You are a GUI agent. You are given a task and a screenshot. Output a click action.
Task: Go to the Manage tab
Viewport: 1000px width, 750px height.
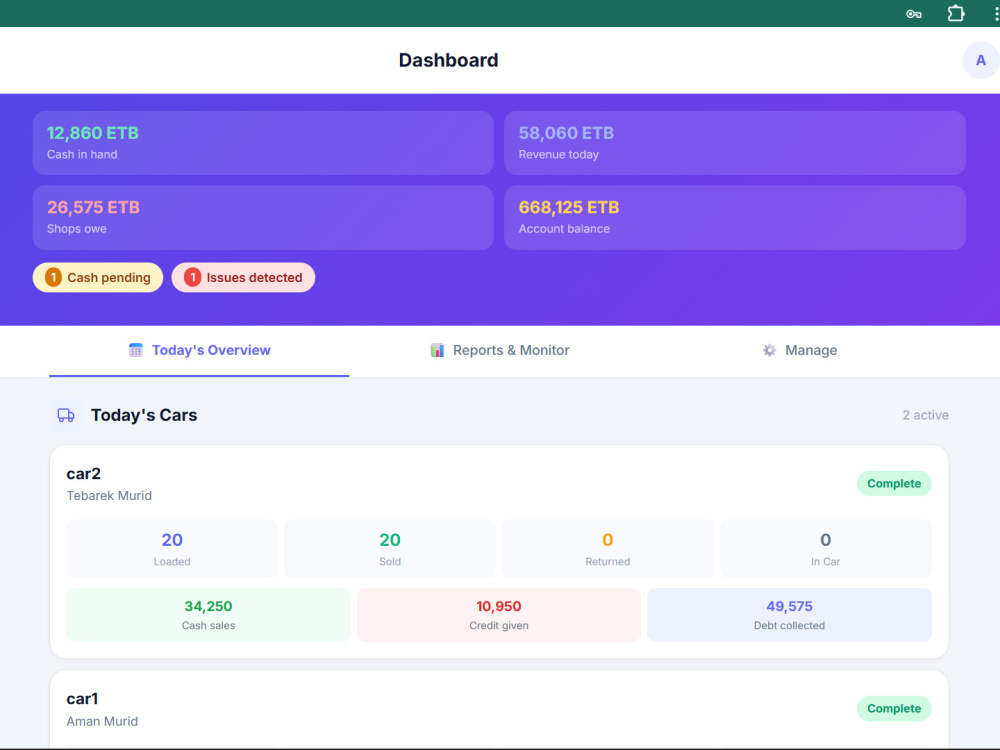coord(800,350)
